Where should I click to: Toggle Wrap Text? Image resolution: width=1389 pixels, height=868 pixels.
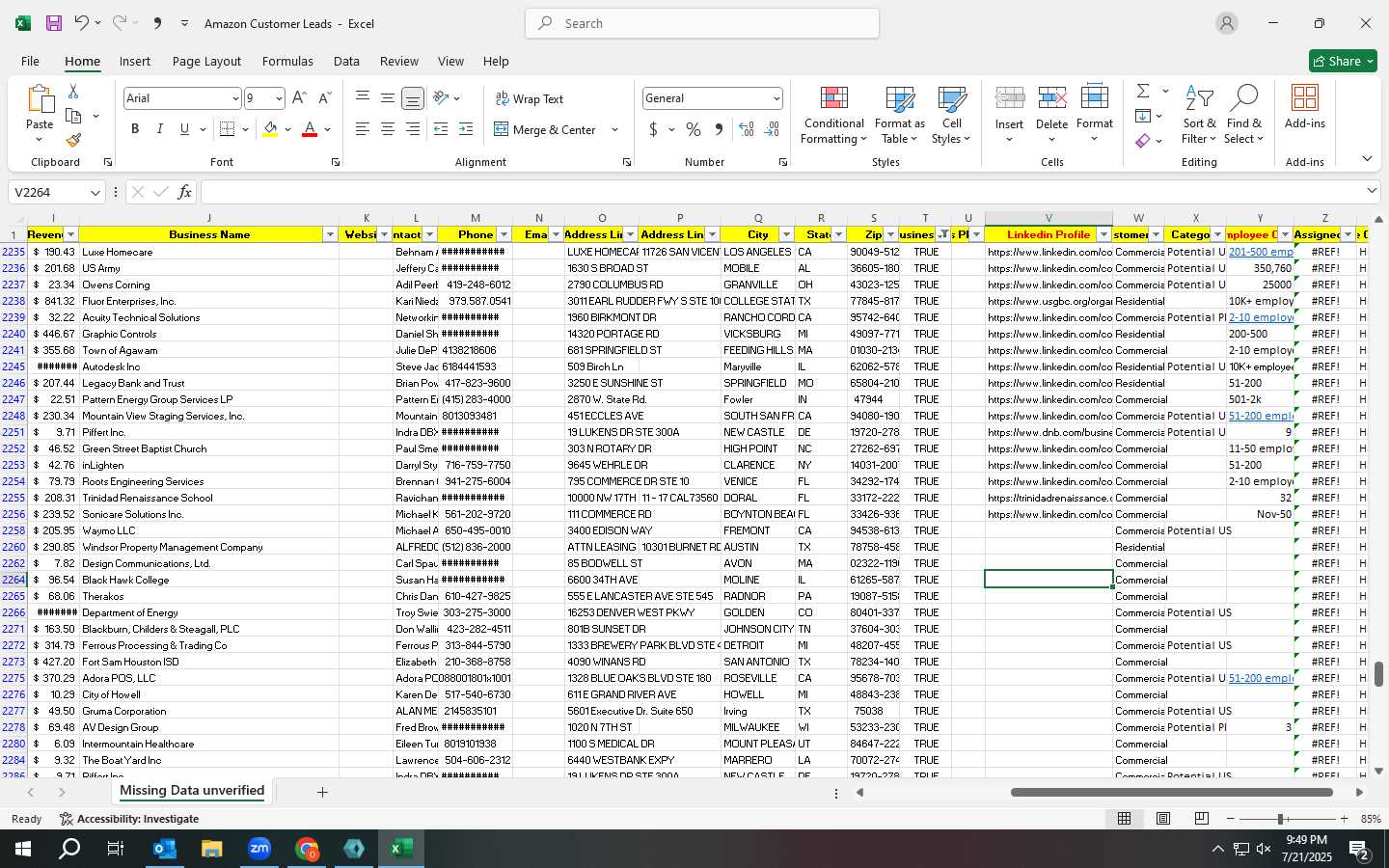click(x=530, y=98)
